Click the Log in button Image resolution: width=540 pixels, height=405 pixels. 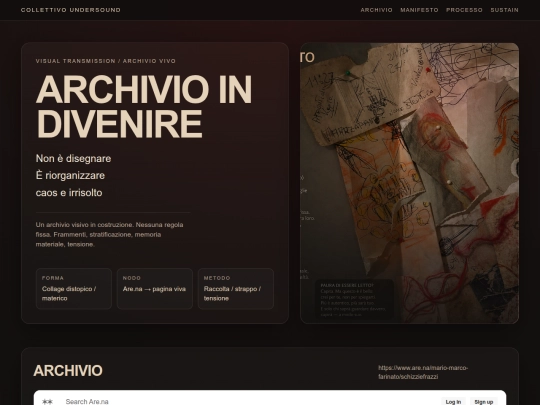pyautogui.click(x=453, y=402)
